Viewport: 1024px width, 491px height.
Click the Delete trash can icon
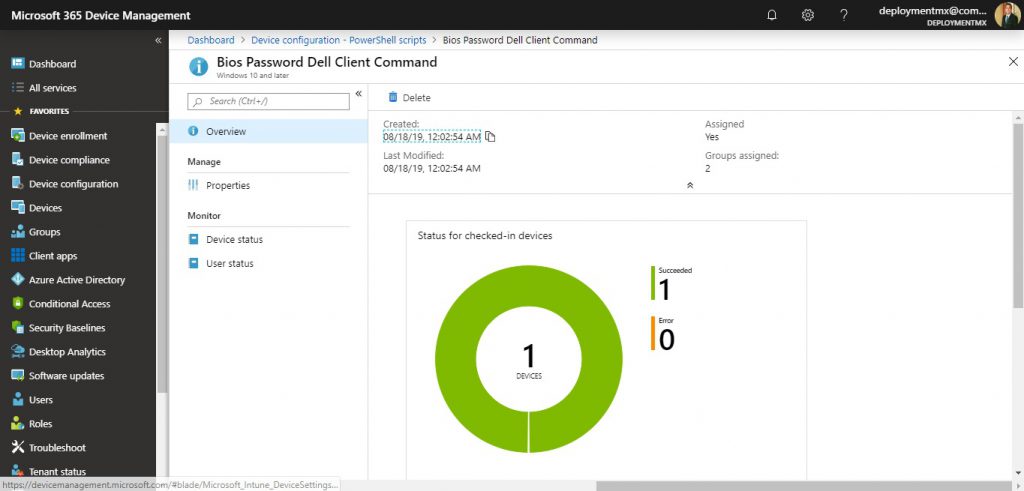pos(393,97)
